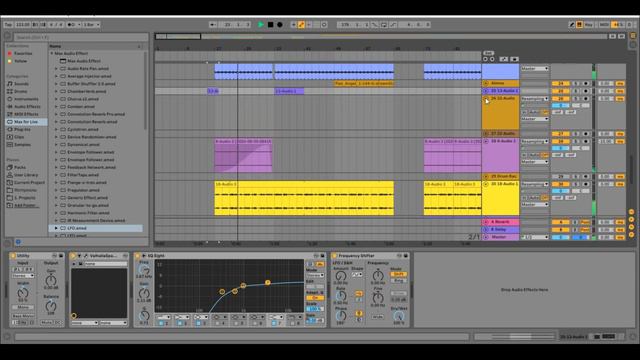
Task: Open Packs under Places
Action: [20, 167]
